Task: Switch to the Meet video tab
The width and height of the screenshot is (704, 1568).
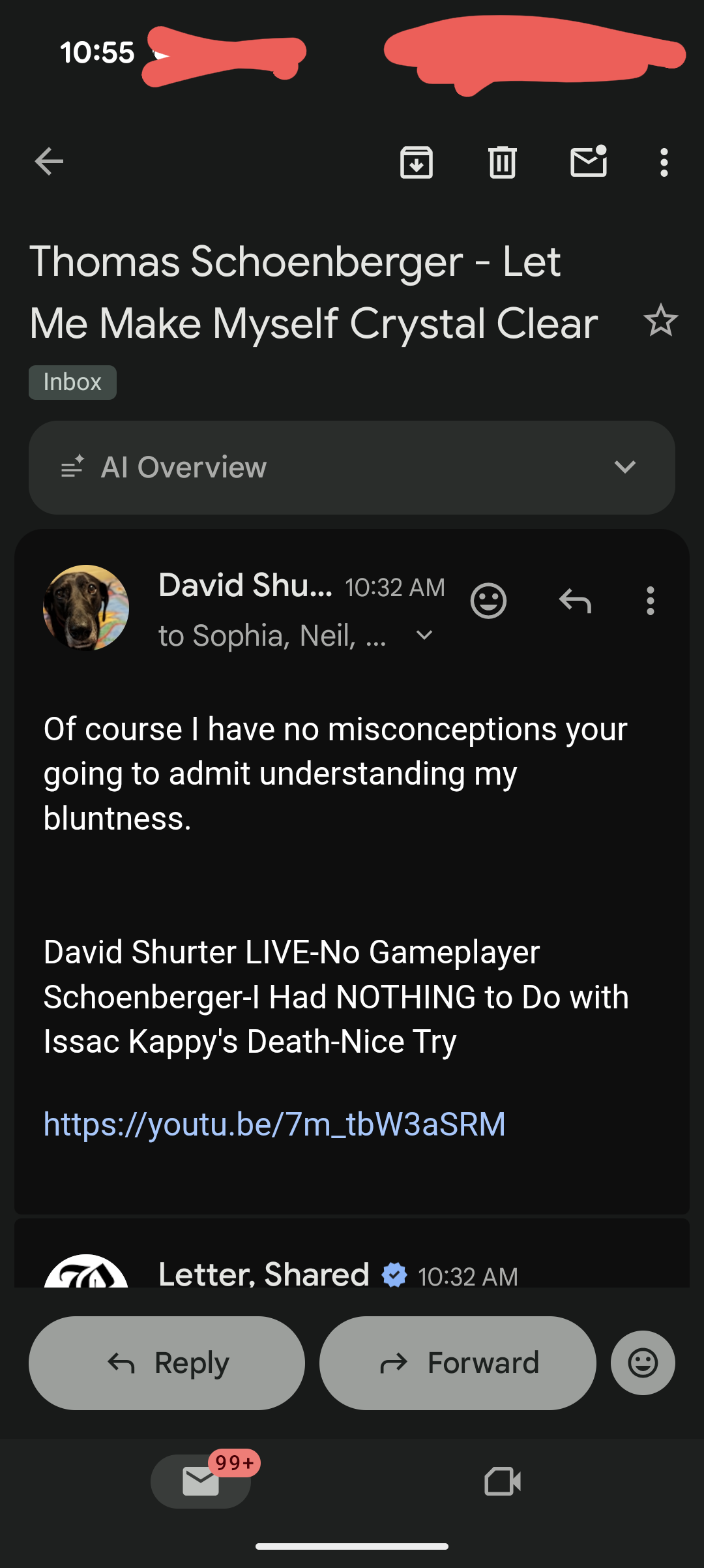Action: (x=503, y=1481)
